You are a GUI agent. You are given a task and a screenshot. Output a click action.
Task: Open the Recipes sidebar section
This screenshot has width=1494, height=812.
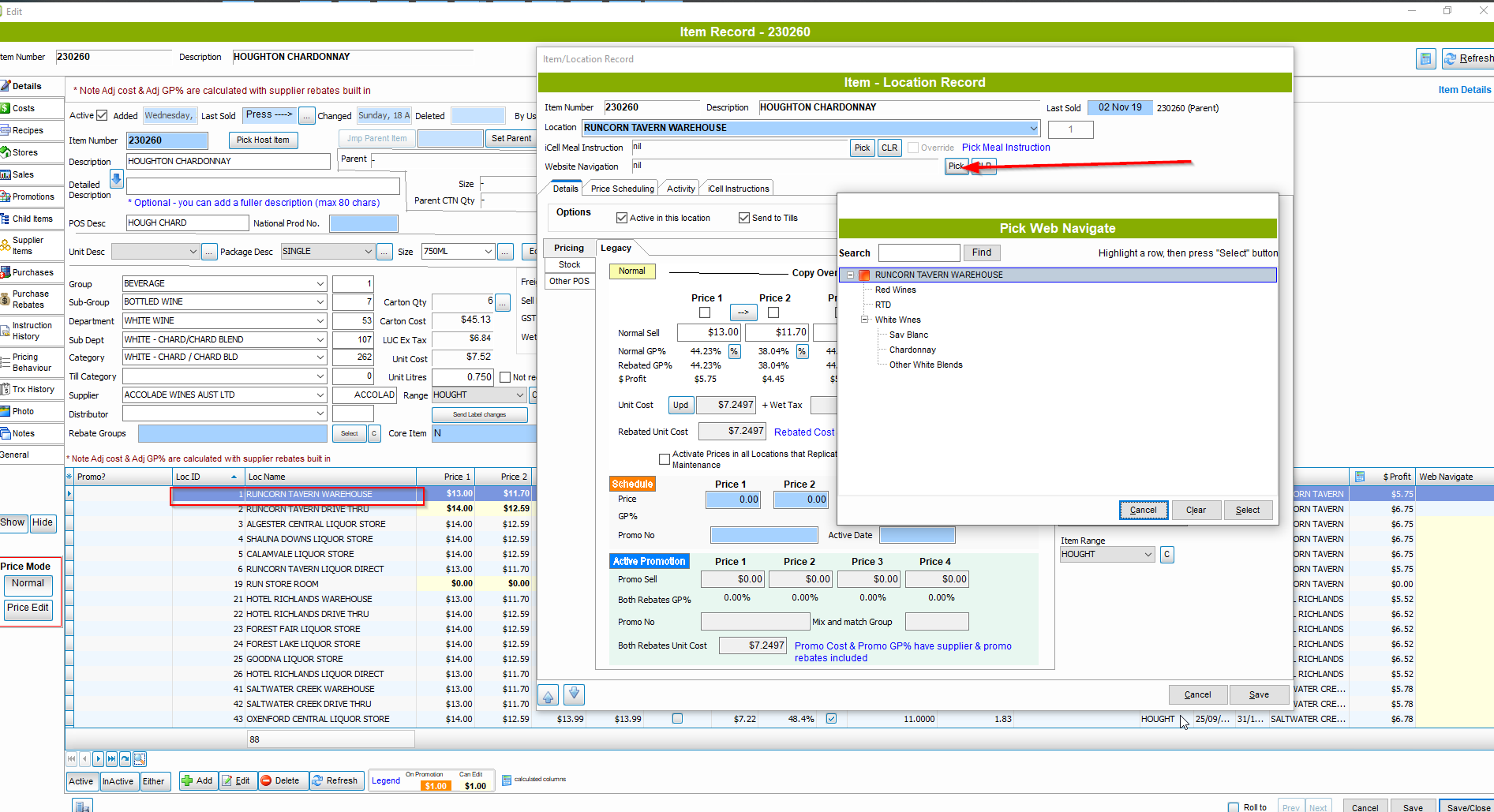coord(28,130)
